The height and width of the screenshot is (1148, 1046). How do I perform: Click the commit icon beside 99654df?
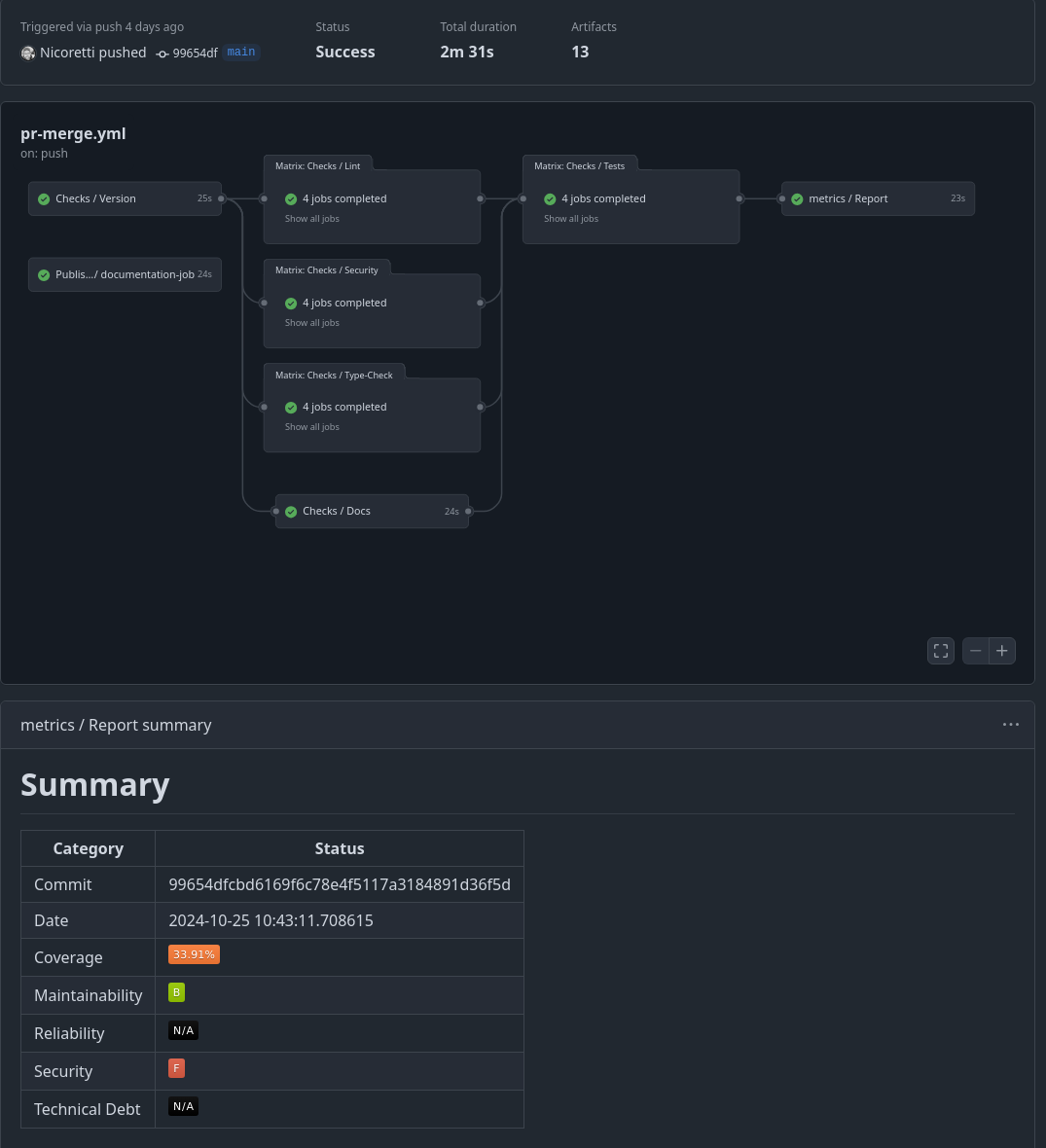point(162,54)
